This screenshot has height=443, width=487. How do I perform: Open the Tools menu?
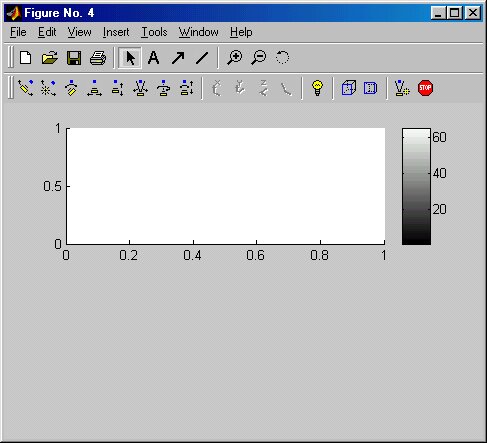[154, 32]
